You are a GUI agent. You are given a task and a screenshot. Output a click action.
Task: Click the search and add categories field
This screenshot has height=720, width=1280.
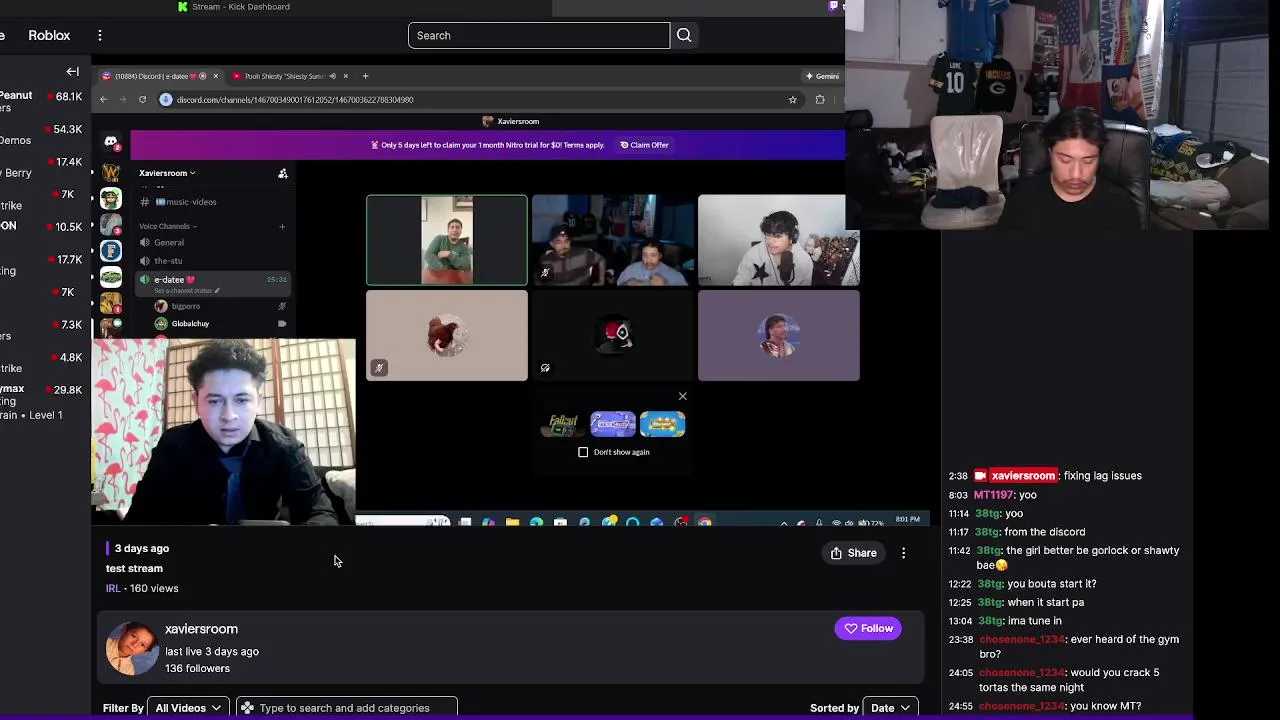pos(347,708)
